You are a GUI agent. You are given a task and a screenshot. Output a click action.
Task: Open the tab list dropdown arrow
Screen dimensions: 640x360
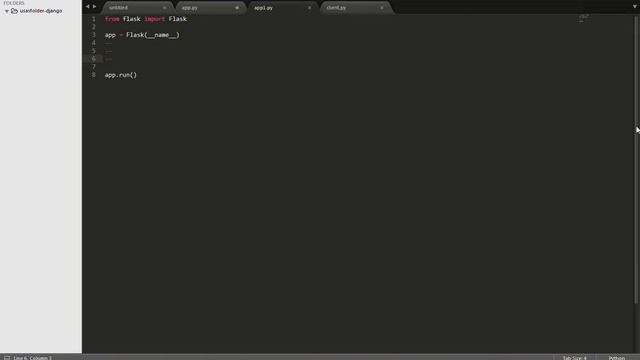pyautogui.click(x=634, y=7)
